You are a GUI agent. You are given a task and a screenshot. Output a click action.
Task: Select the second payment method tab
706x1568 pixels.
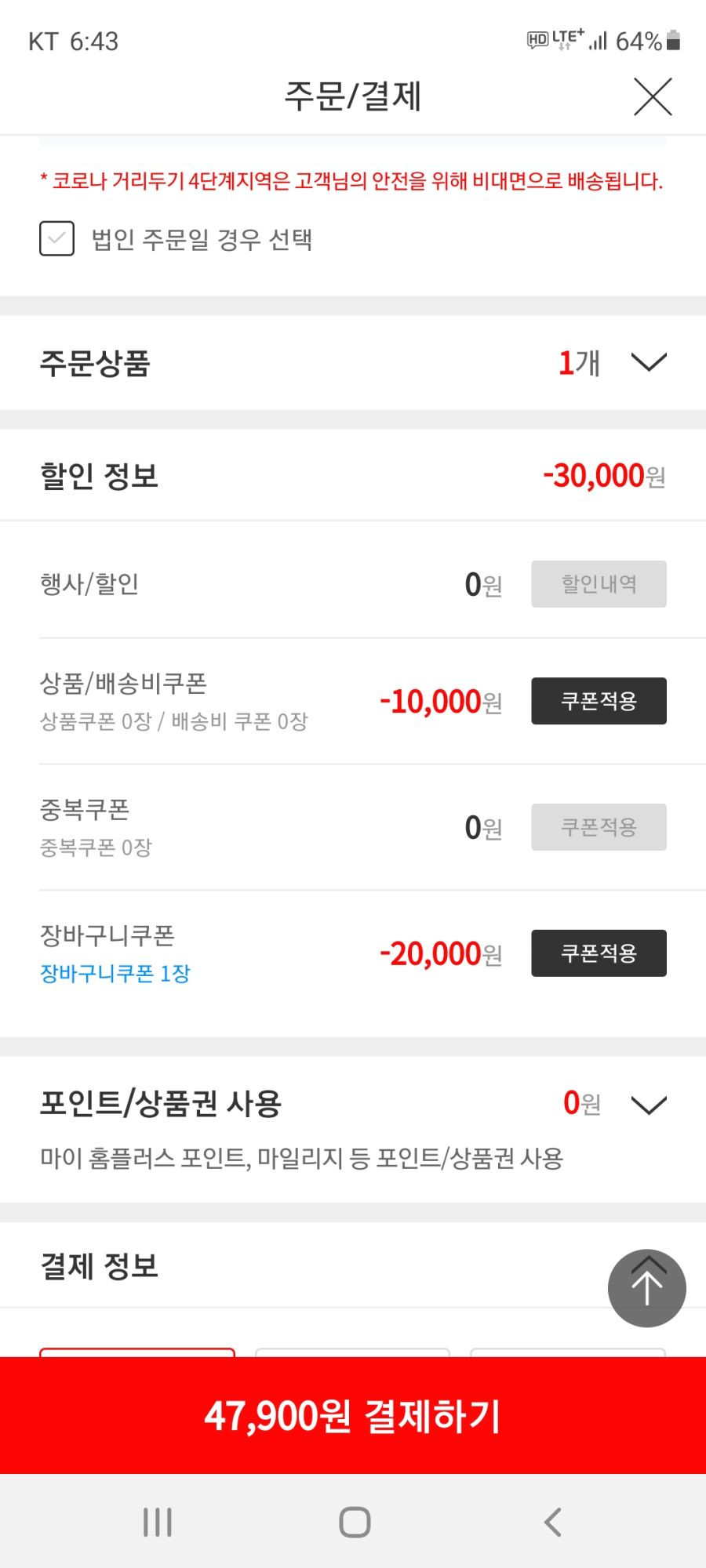tap(353, 1353)
